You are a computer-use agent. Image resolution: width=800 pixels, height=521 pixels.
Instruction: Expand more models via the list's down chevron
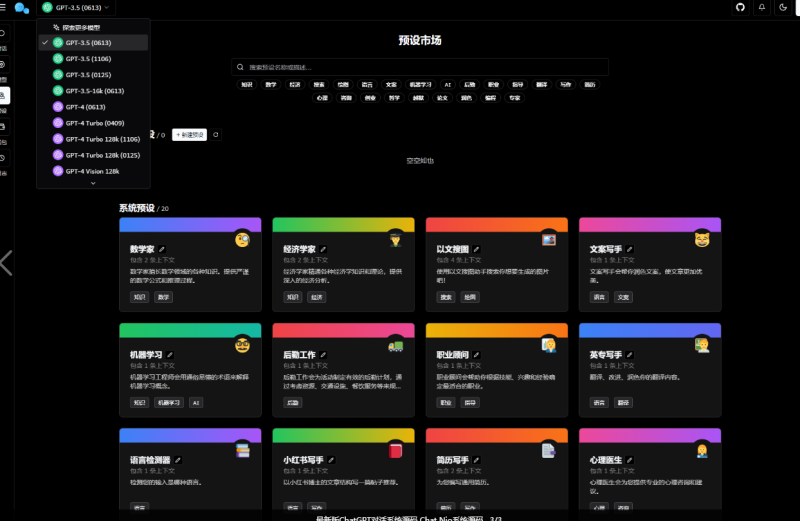point(93,183)
